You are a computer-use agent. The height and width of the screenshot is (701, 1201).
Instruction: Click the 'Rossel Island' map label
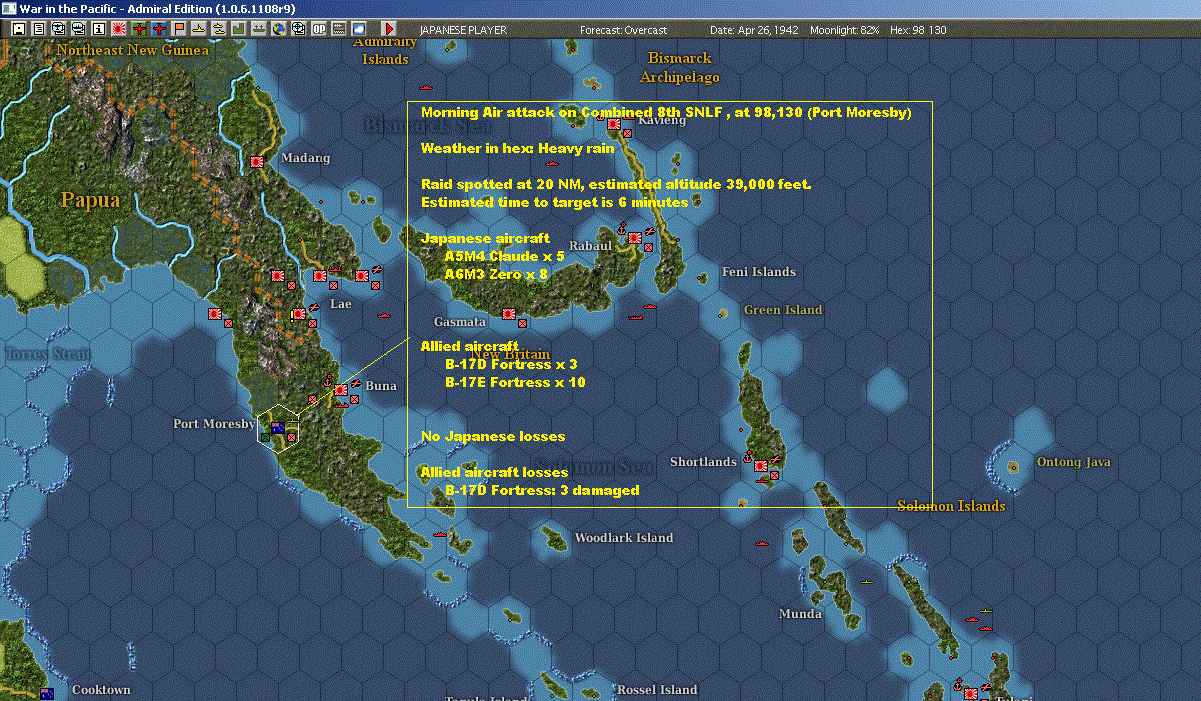pyautogui.click(x=657, y=690)
